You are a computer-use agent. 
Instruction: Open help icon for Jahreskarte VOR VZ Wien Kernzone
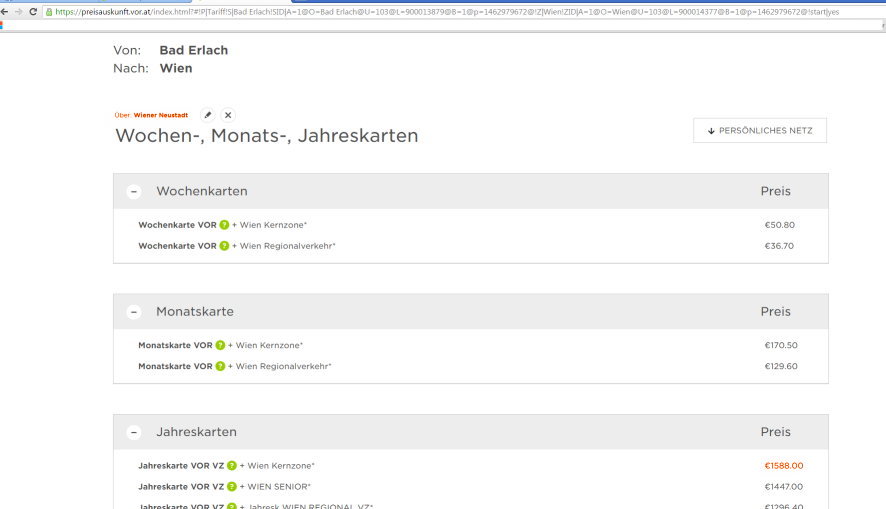(232, 466)
